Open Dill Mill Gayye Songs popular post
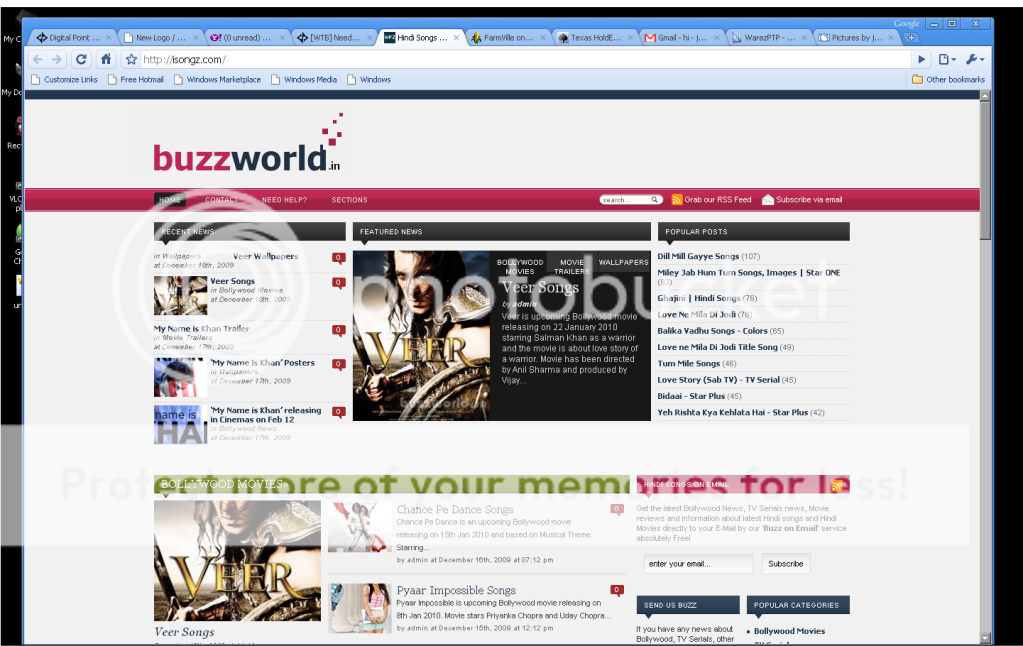 (x=698, y=256)
